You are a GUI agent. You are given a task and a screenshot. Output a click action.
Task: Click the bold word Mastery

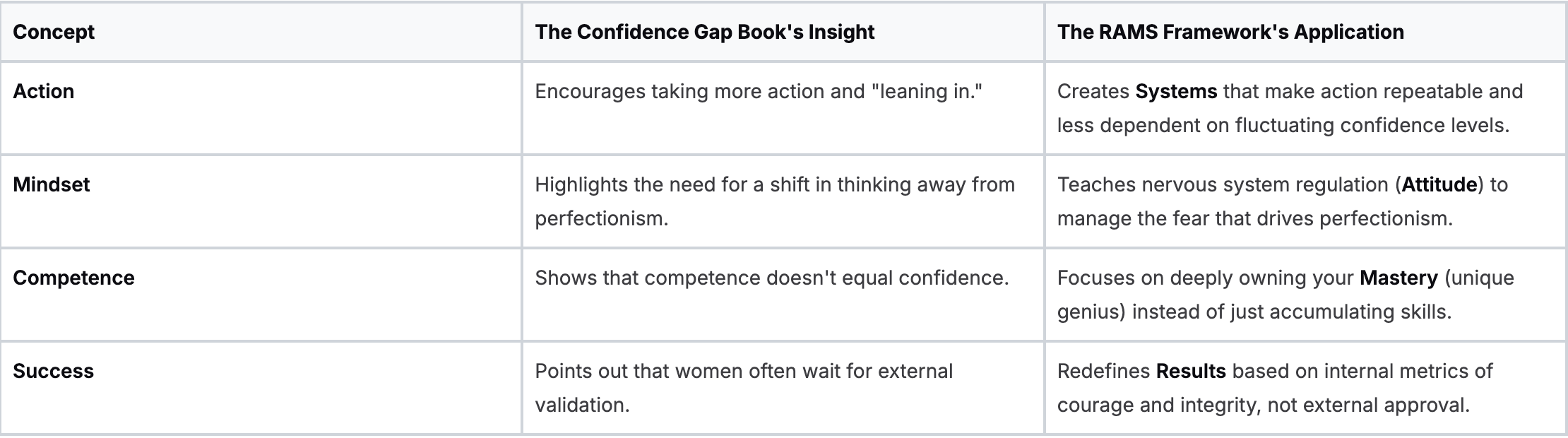coord(1398,278)
